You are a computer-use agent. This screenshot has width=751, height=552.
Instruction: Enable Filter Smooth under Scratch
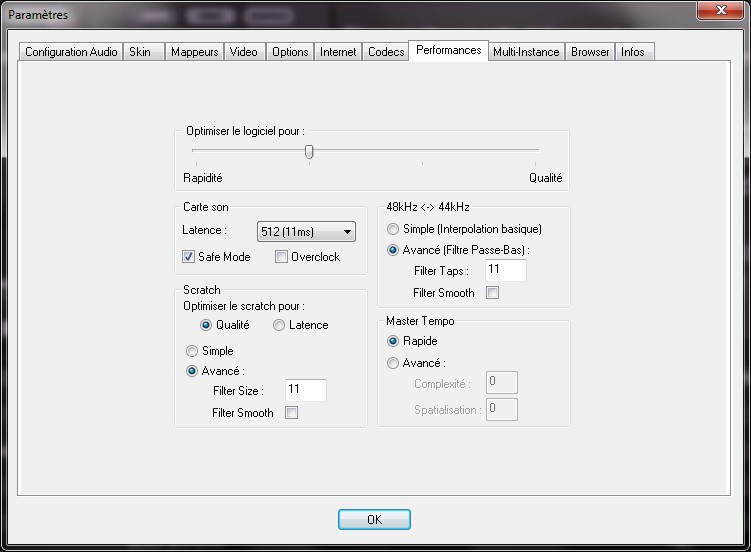292,413
